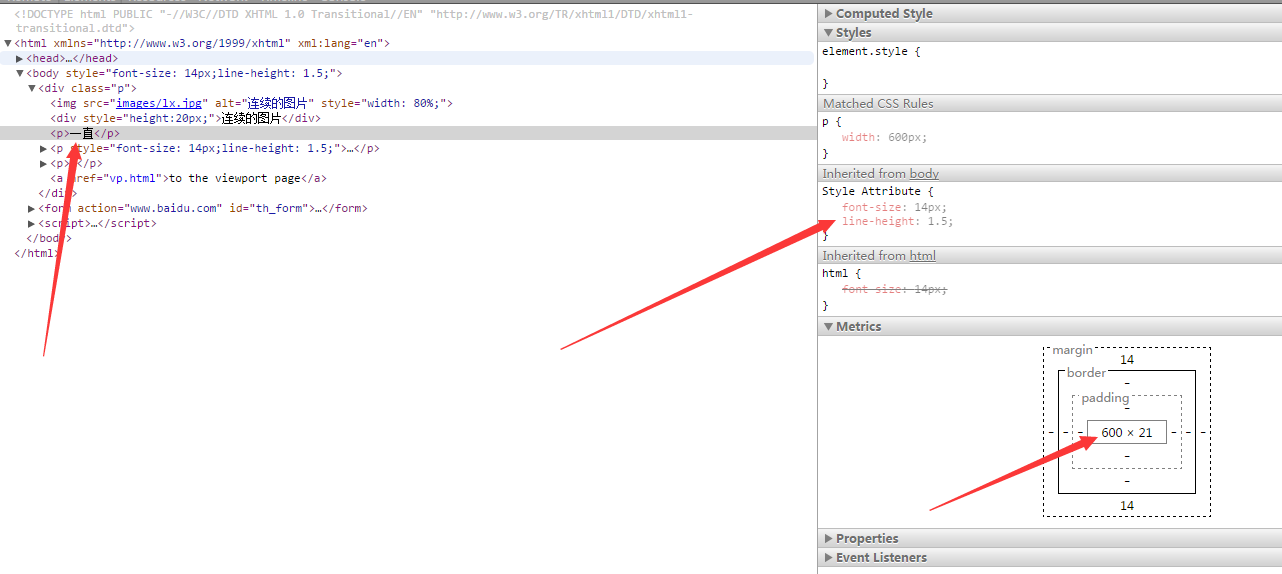Click the p selector in matched rules

[826, 122]
